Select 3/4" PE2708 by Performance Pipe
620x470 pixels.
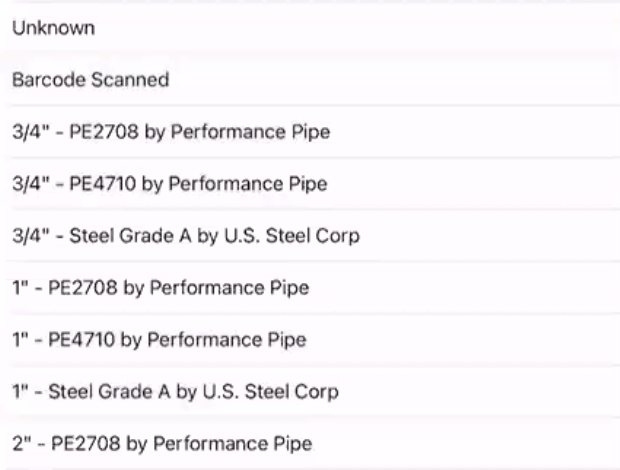point(171,132)
